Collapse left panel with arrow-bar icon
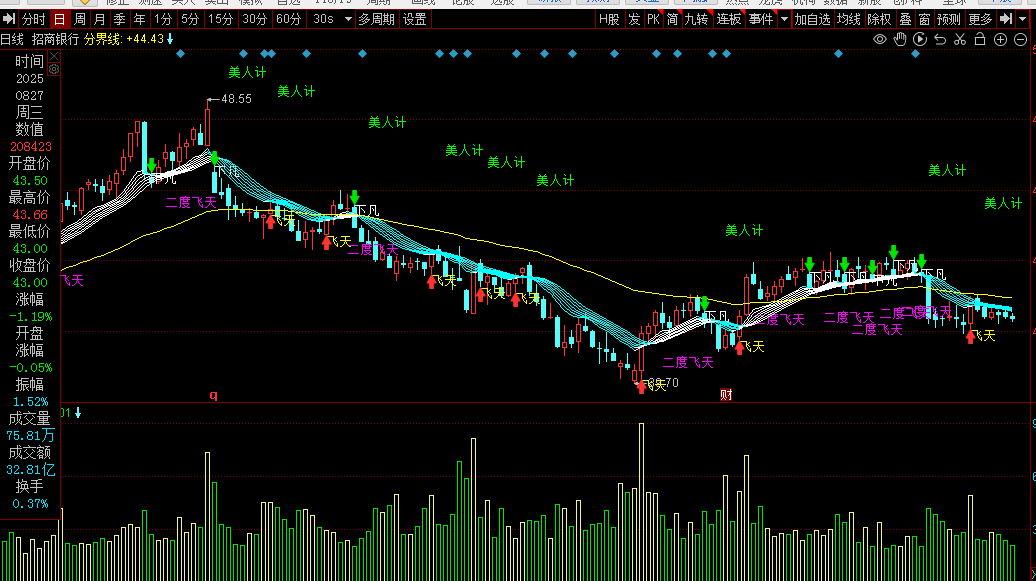Screen dimensions: 1036x581 pyautogui.click(x=9, y=19)
